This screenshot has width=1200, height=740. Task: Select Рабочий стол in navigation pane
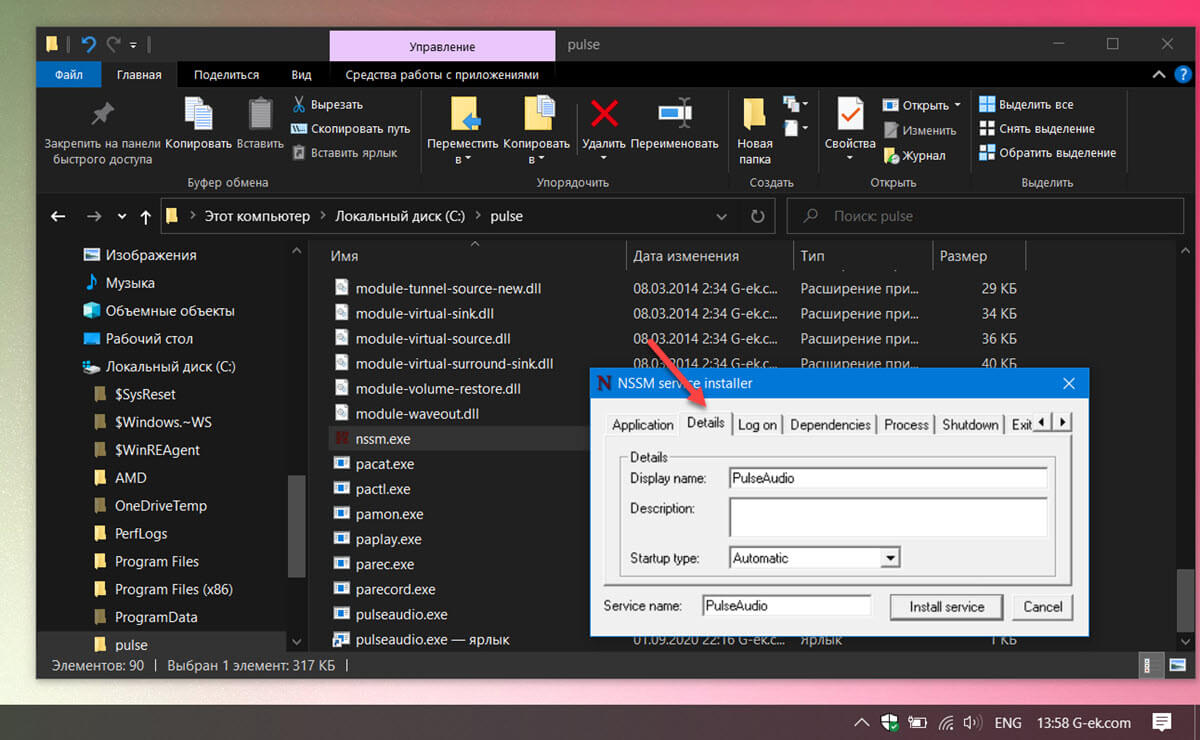pyautogui.click(x=149, y=338)
